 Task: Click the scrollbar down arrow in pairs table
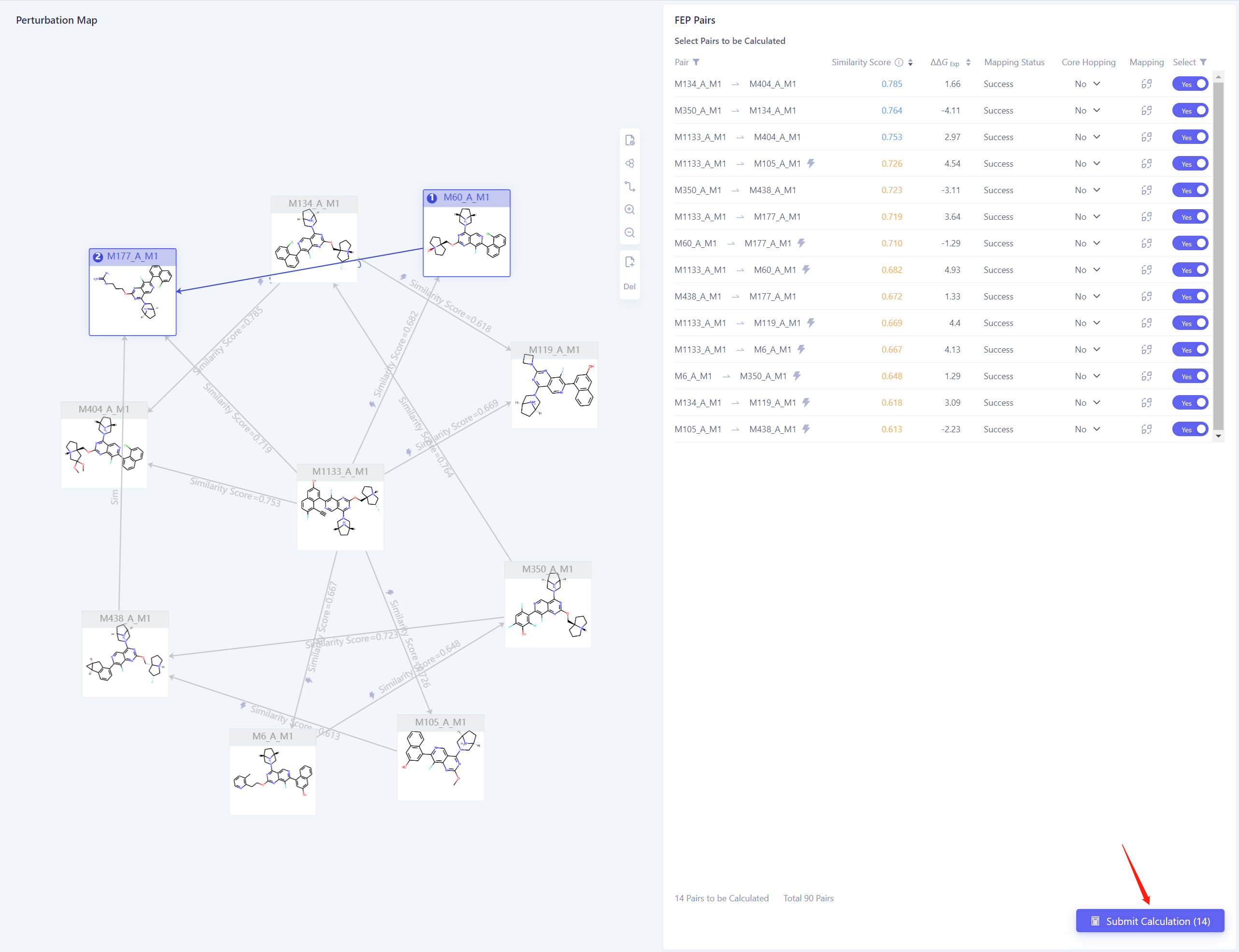coord(1218,436)
